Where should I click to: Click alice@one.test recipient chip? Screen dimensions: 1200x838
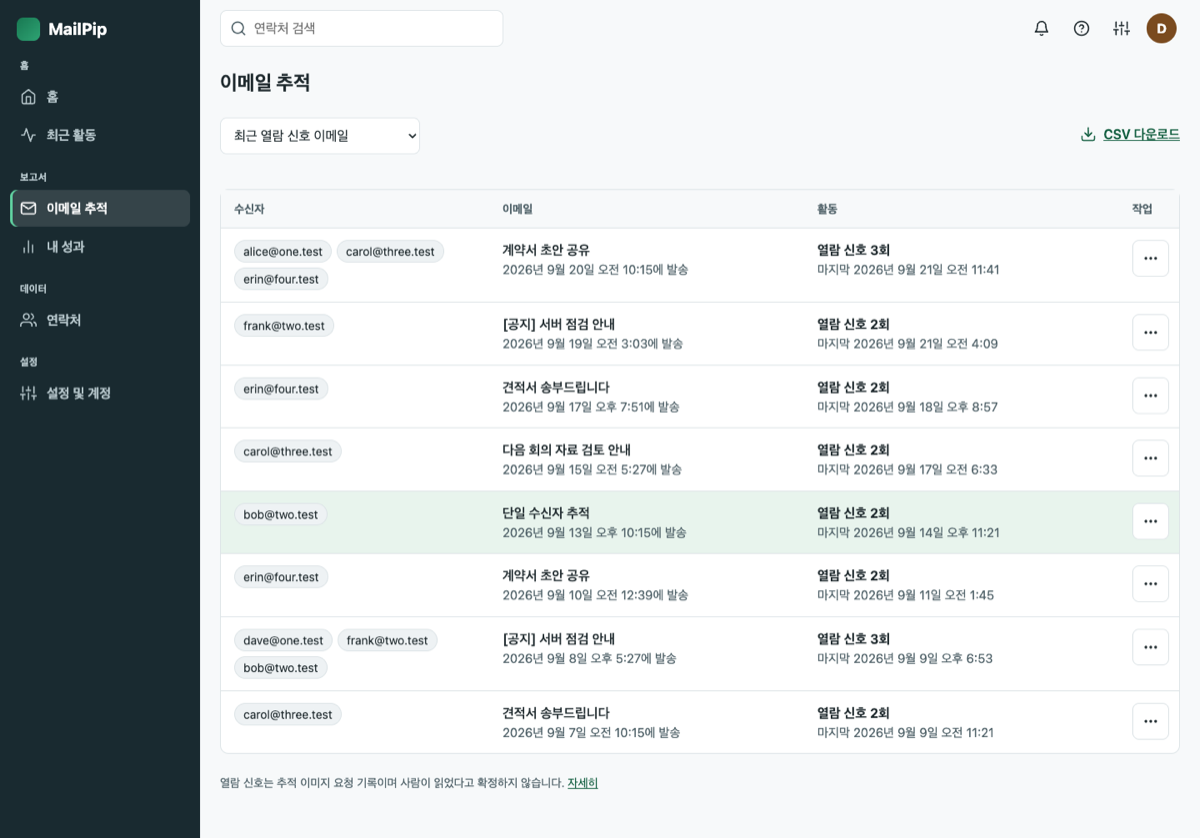click(282, 251)
